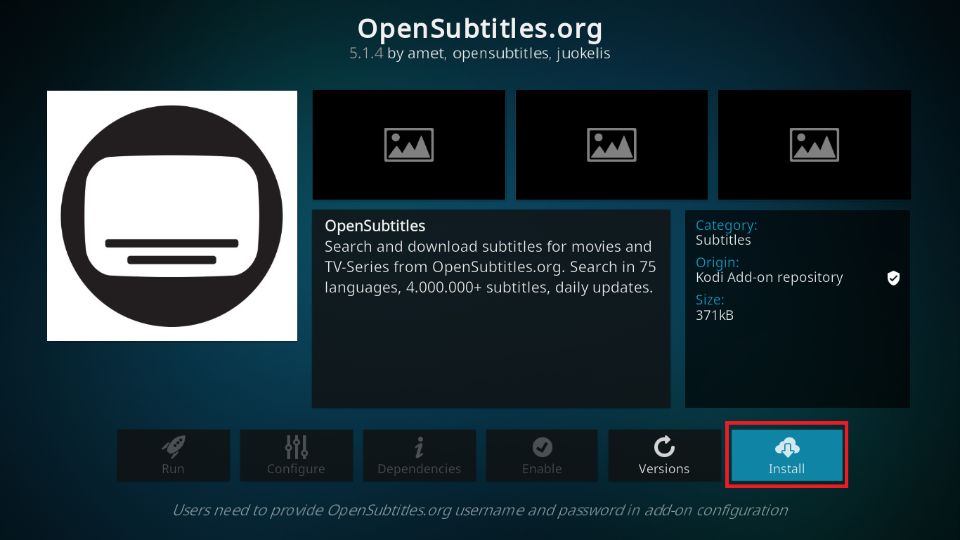The image size is (960, 540).
Task: Click the "Origin:" label
Action: (717, 263)
